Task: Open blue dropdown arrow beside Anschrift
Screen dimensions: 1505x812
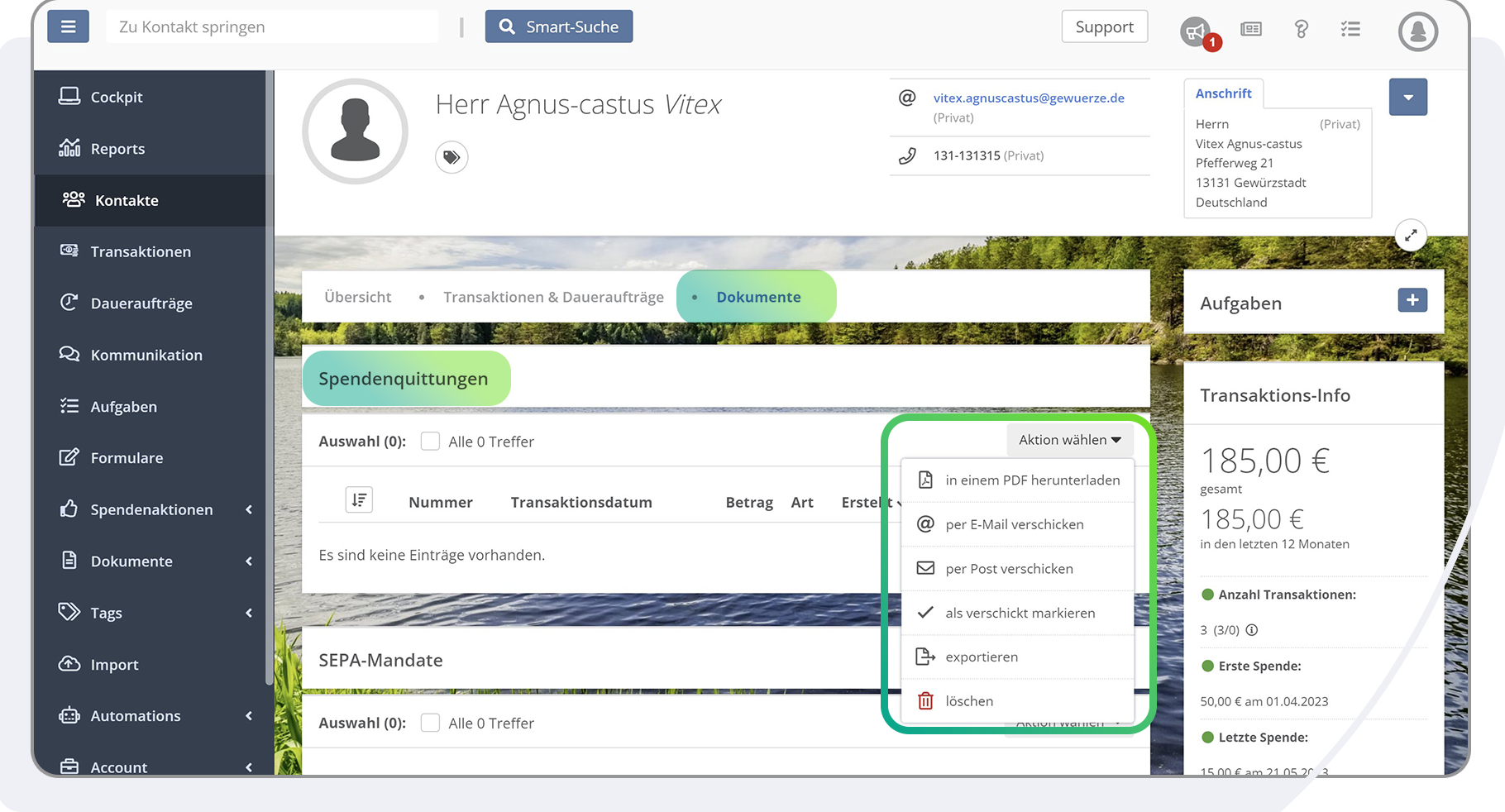Action: [x=1407, y=98]
